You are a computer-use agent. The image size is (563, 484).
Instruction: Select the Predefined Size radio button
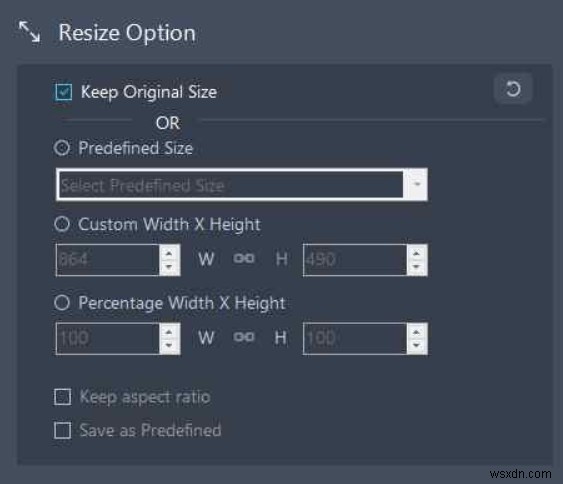[62, 148]
